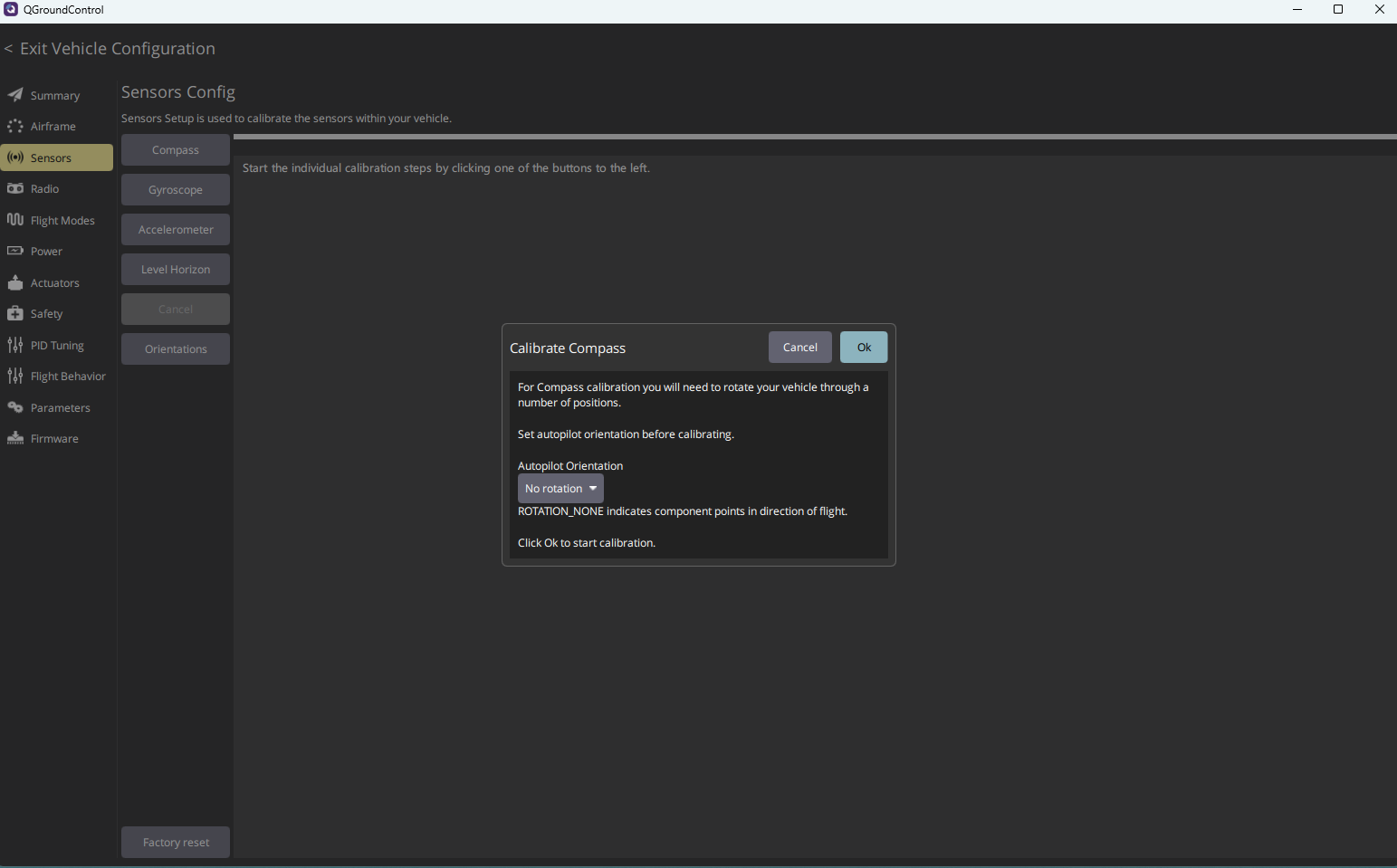Go to Safety settings
The height and width of the screenshot is (868, 1397).
coord(57,314)
